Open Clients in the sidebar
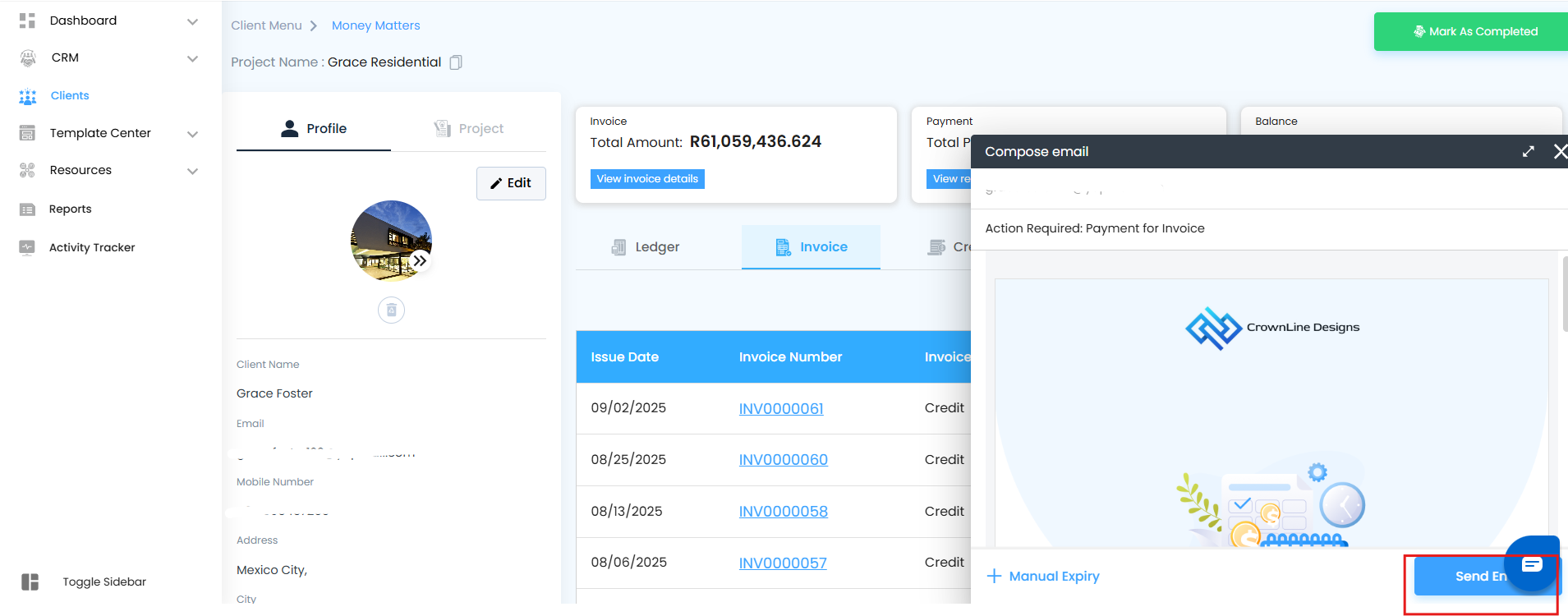Screen dimensions: 1568x616 click(x=70, y=96)
